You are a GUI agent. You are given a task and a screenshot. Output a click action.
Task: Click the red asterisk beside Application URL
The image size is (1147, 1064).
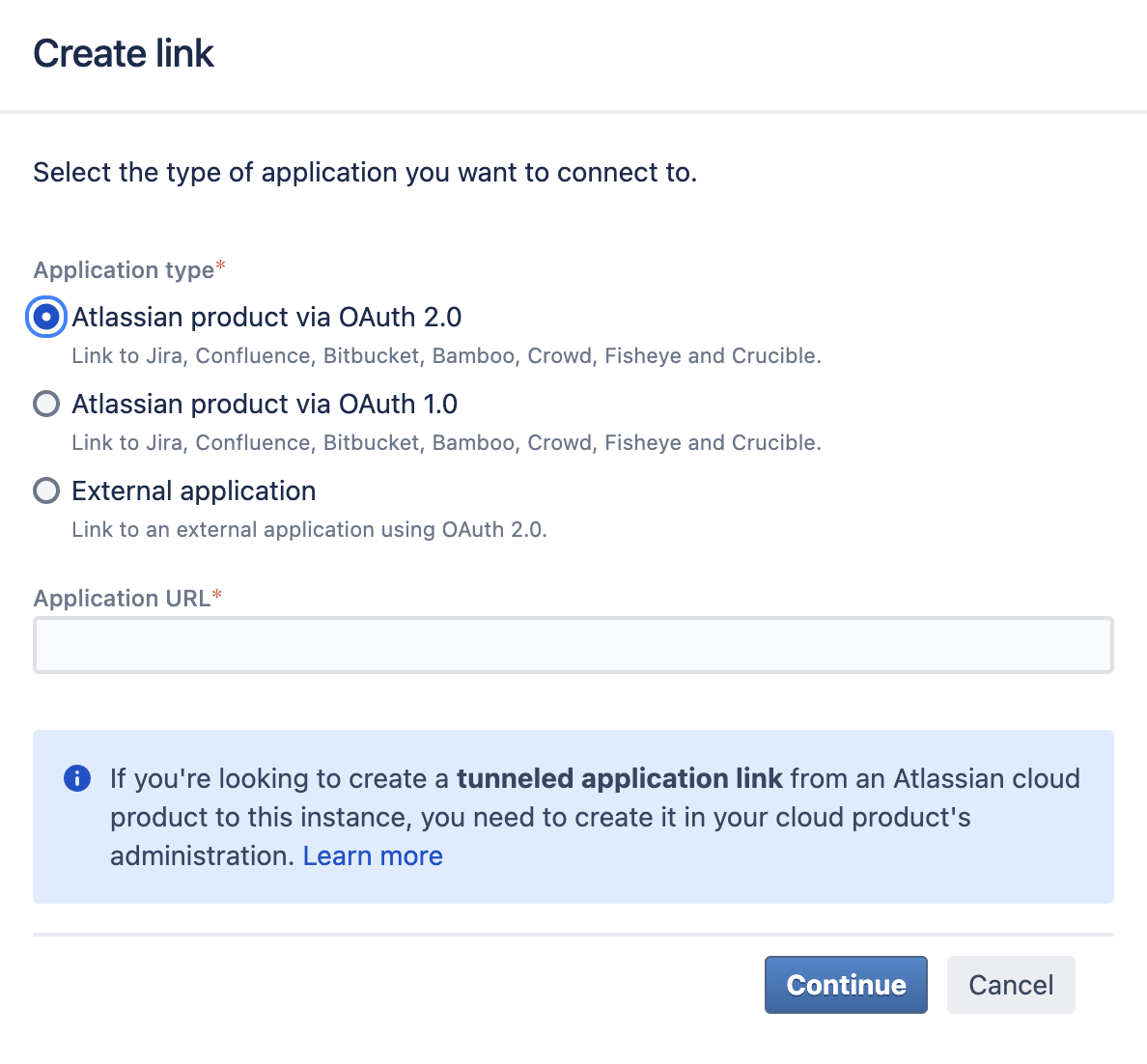click(217, 596)
